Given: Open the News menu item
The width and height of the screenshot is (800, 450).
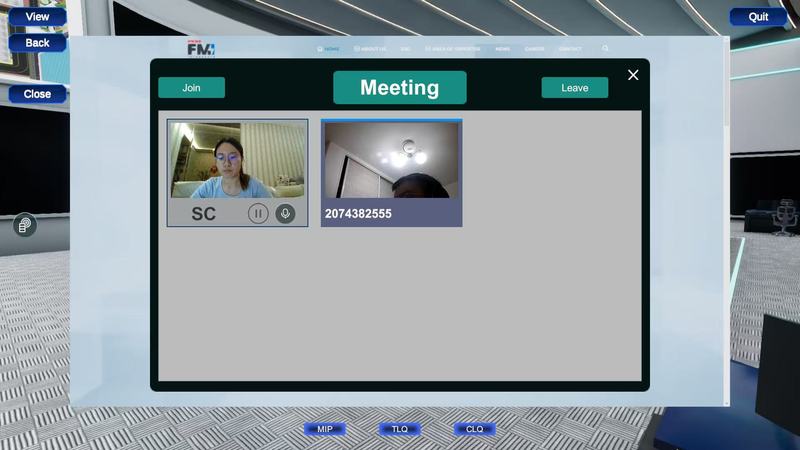Looking at the screenshot, I should point(503,49).
